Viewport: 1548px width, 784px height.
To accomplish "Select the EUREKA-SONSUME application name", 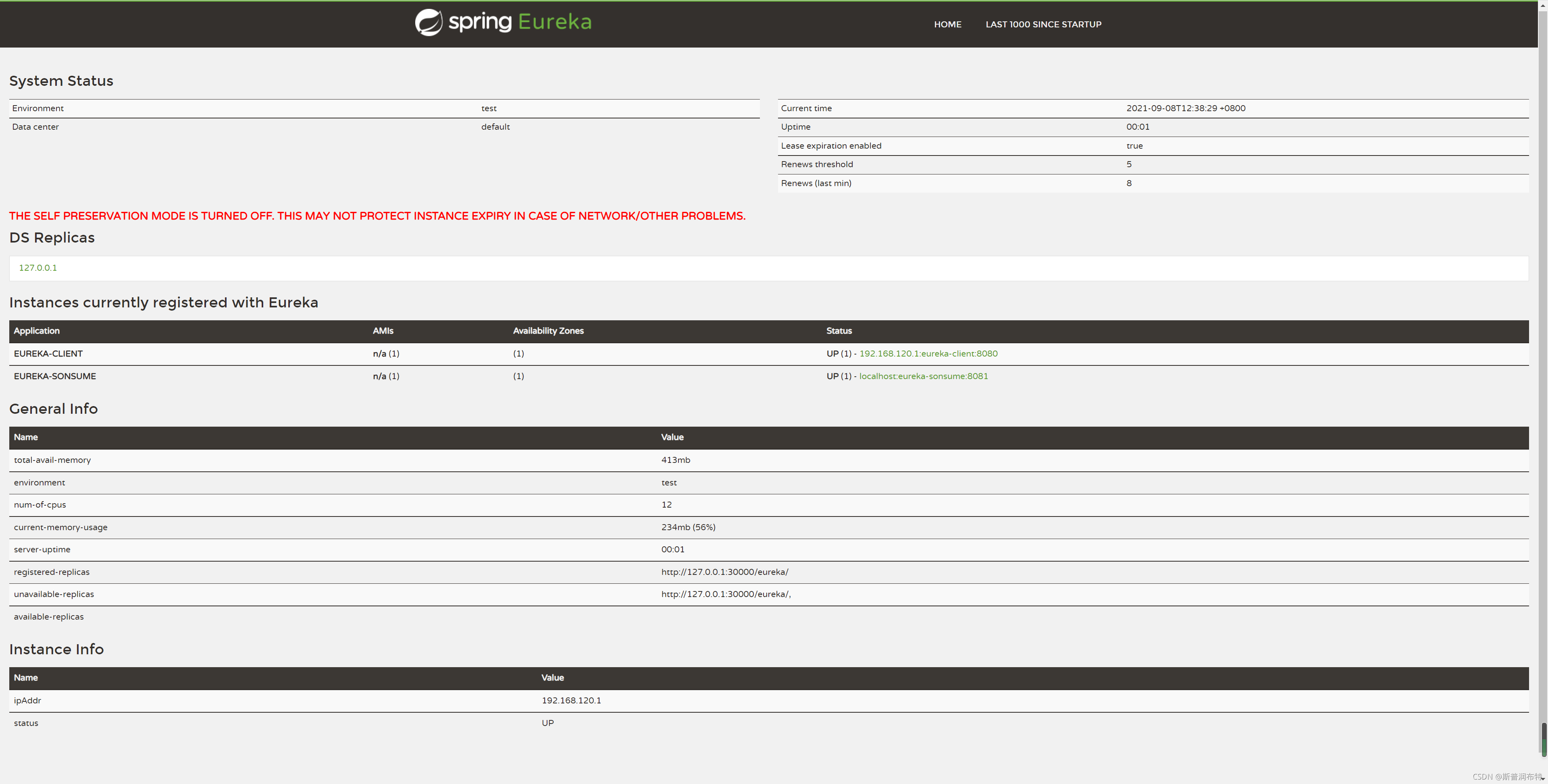I will (55, 376).
